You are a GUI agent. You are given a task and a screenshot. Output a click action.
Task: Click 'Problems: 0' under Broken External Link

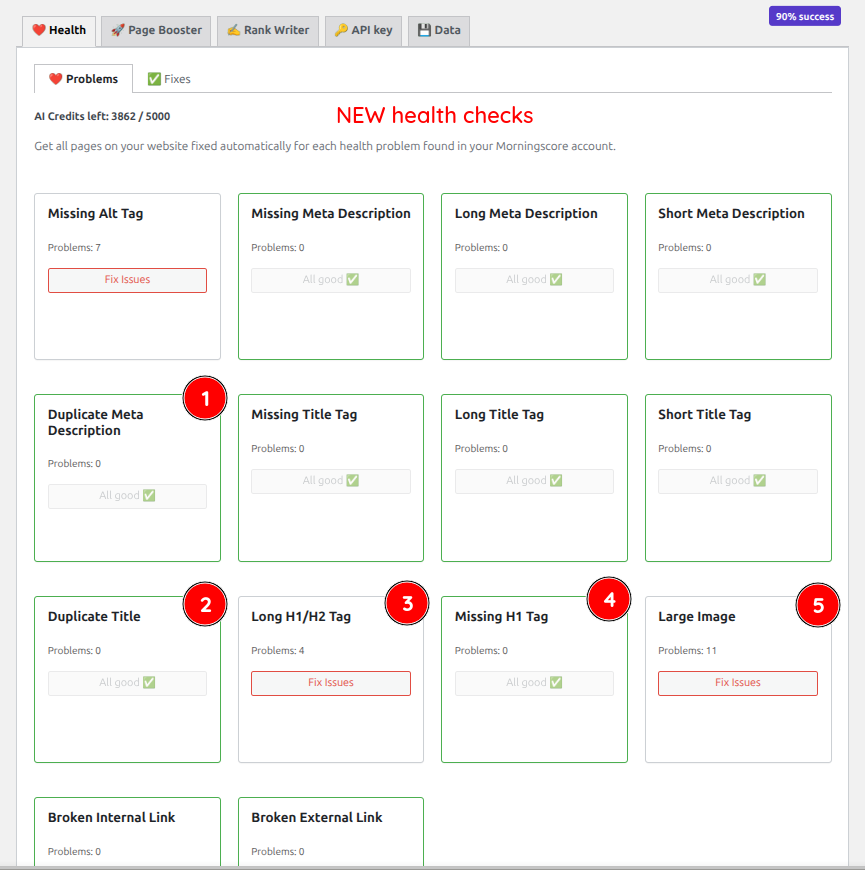(x=278, y=851)
